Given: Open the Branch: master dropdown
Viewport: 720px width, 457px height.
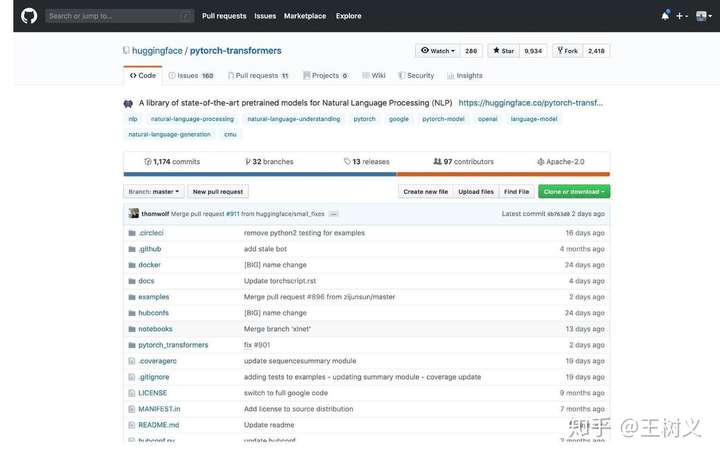Looking at the screenshot, I should coord(153,192).
